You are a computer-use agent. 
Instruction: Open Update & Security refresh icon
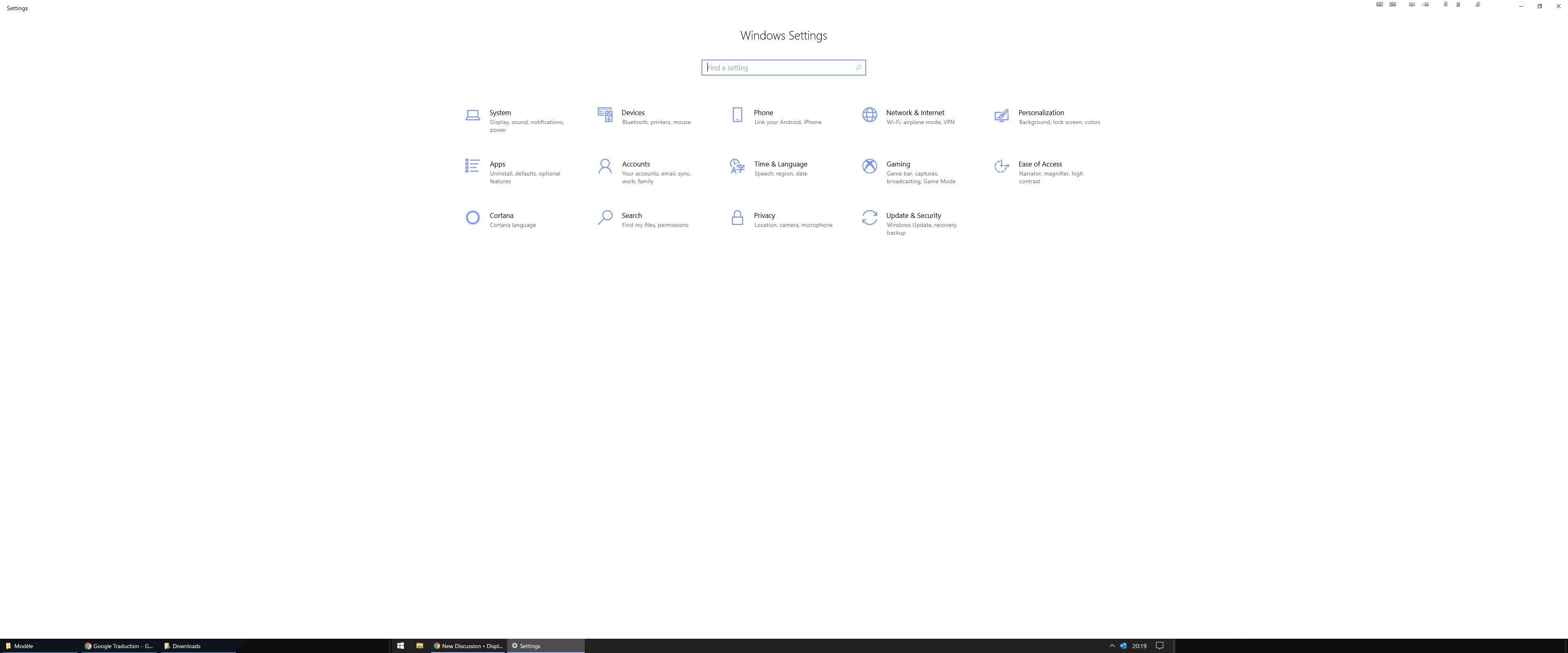869,217
